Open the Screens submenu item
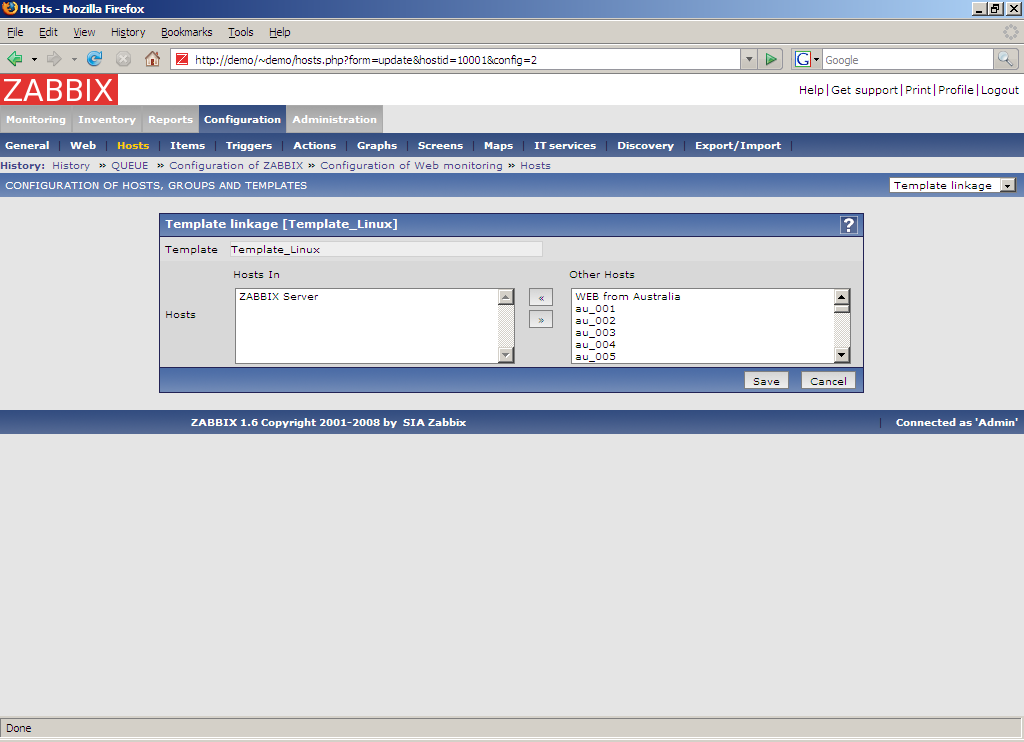Image resolution: width=1024 pixels, height=742 pixels. [440, 146]
